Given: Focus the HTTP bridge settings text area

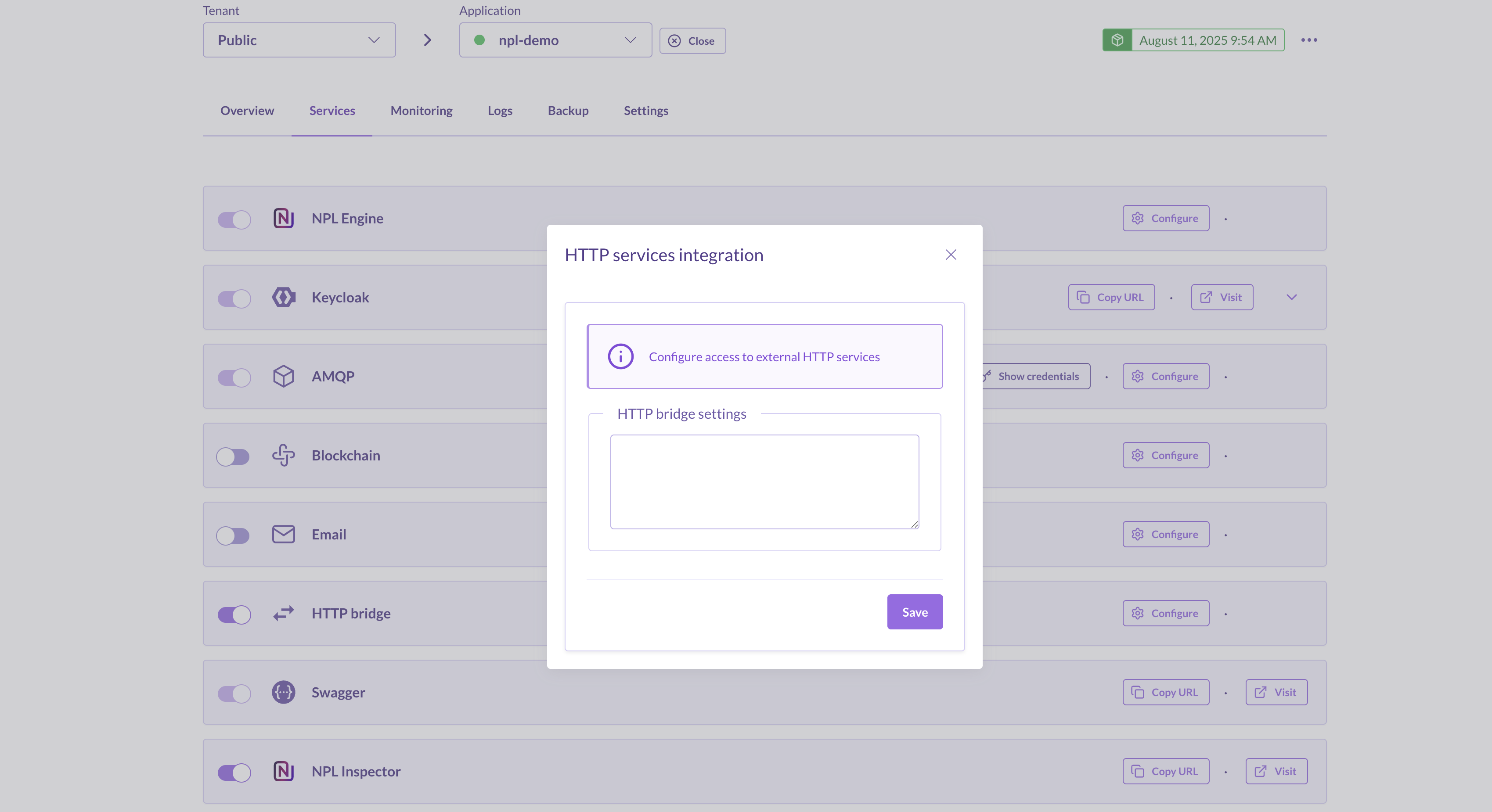Looking at the screenshot, I should pos(764,481).
